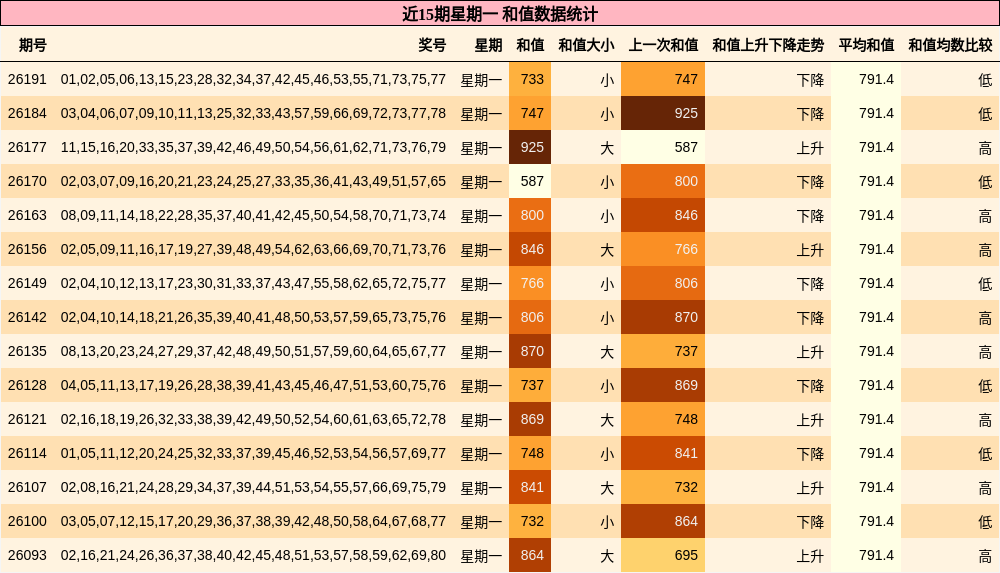
Task: Click the winning numbers of period 26142
Action: (253, 317)
